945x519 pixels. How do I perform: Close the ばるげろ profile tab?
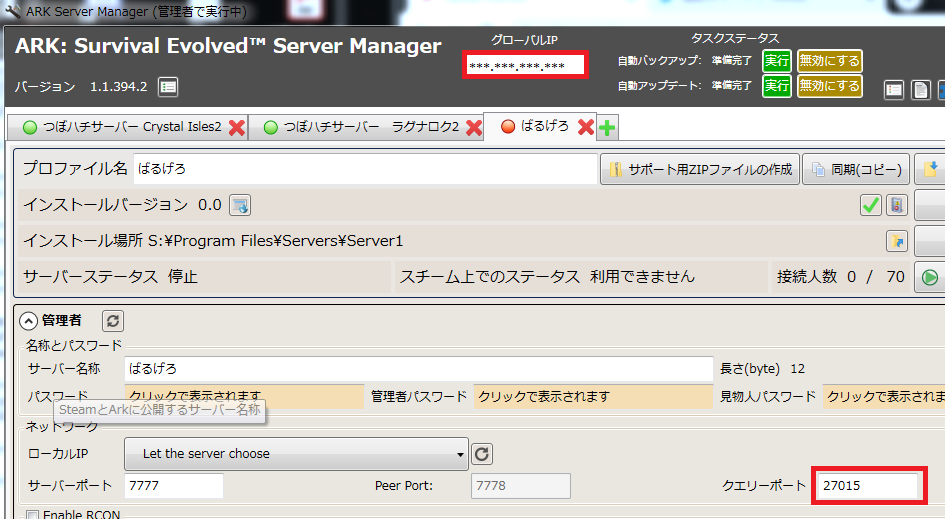tap(586, 127)
